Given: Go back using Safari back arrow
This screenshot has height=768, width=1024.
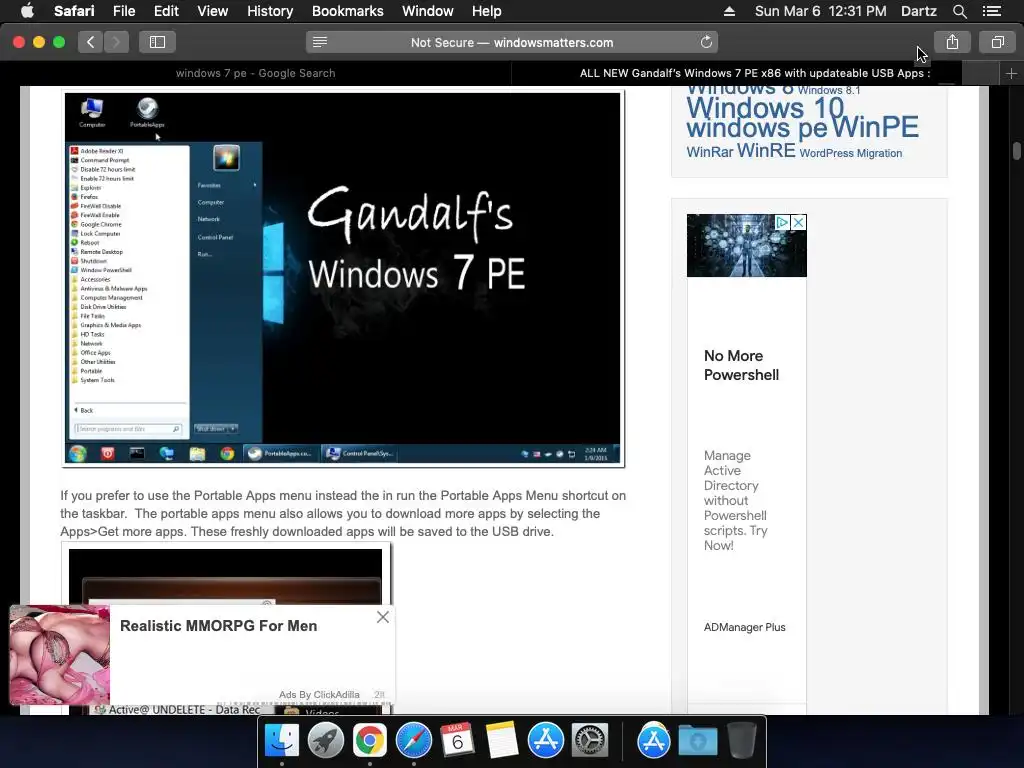Looking at the screenshot, I should point(90,42).
